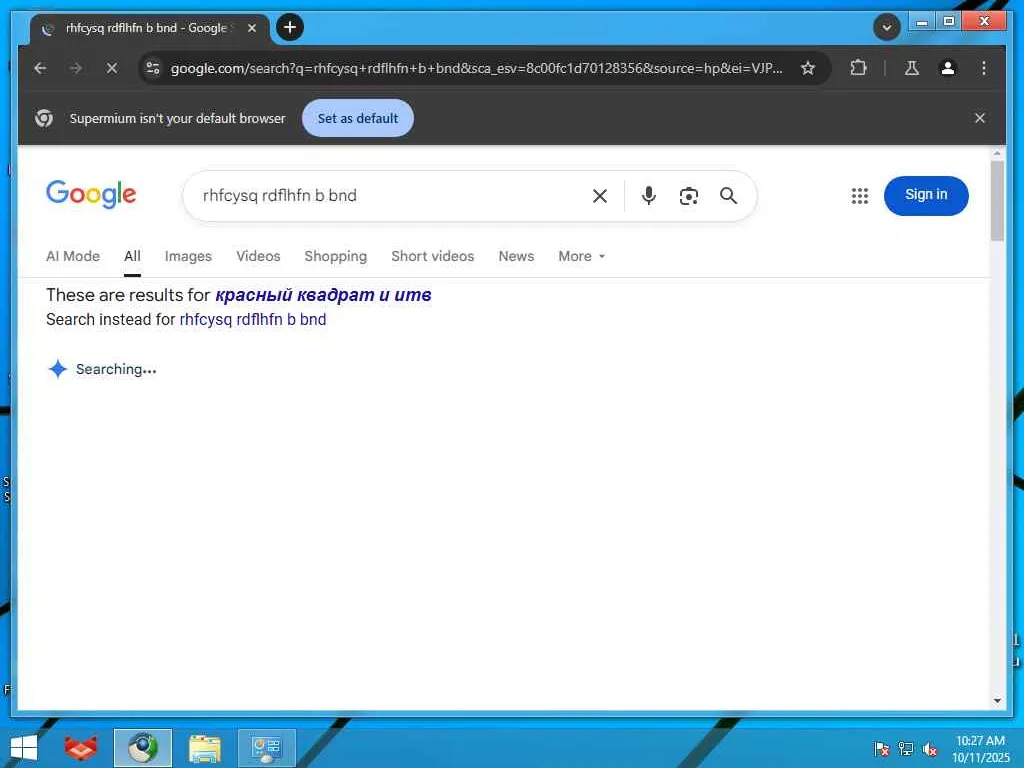This screenshot has height=768, width=1024.
Task: Open File Explorer from taskbar
Action: (x=205, y=748)
